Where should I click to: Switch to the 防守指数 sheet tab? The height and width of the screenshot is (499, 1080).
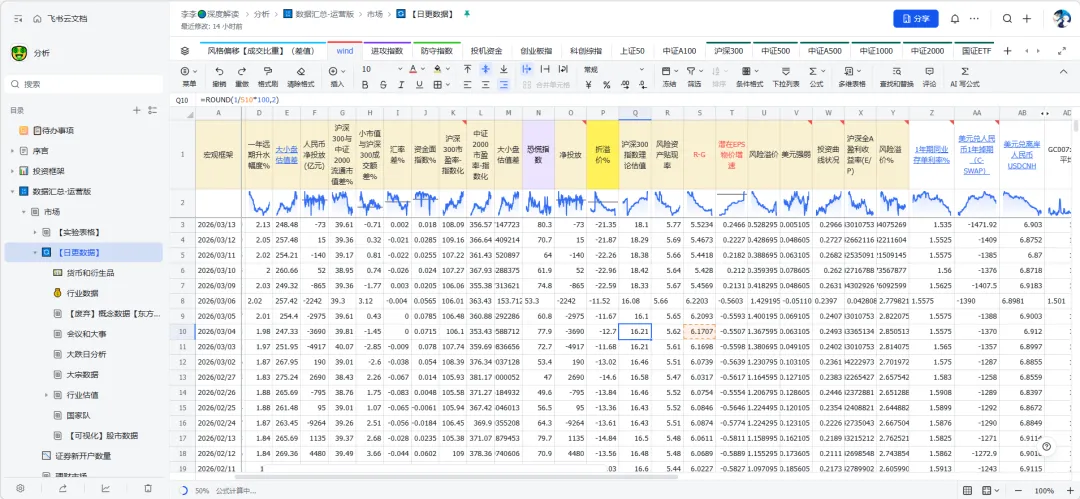pyautogui.click(x=436, y=51)
